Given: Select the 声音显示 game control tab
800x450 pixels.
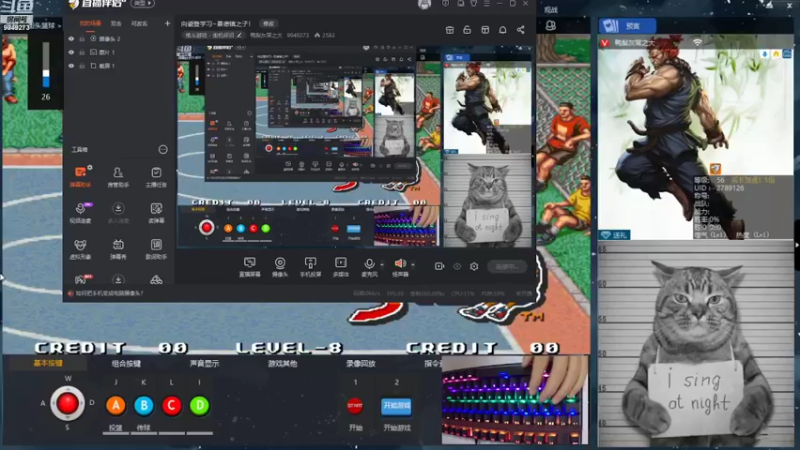Looking at the screenshot, I should pyautogui.click(x=204, y=364).
